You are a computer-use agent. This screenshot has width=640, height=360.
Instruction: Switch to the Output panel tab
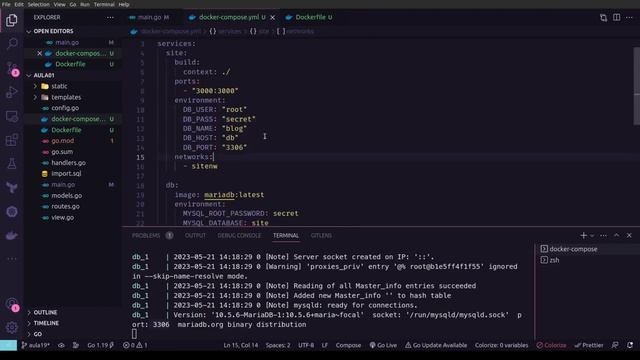click(195, 236)
